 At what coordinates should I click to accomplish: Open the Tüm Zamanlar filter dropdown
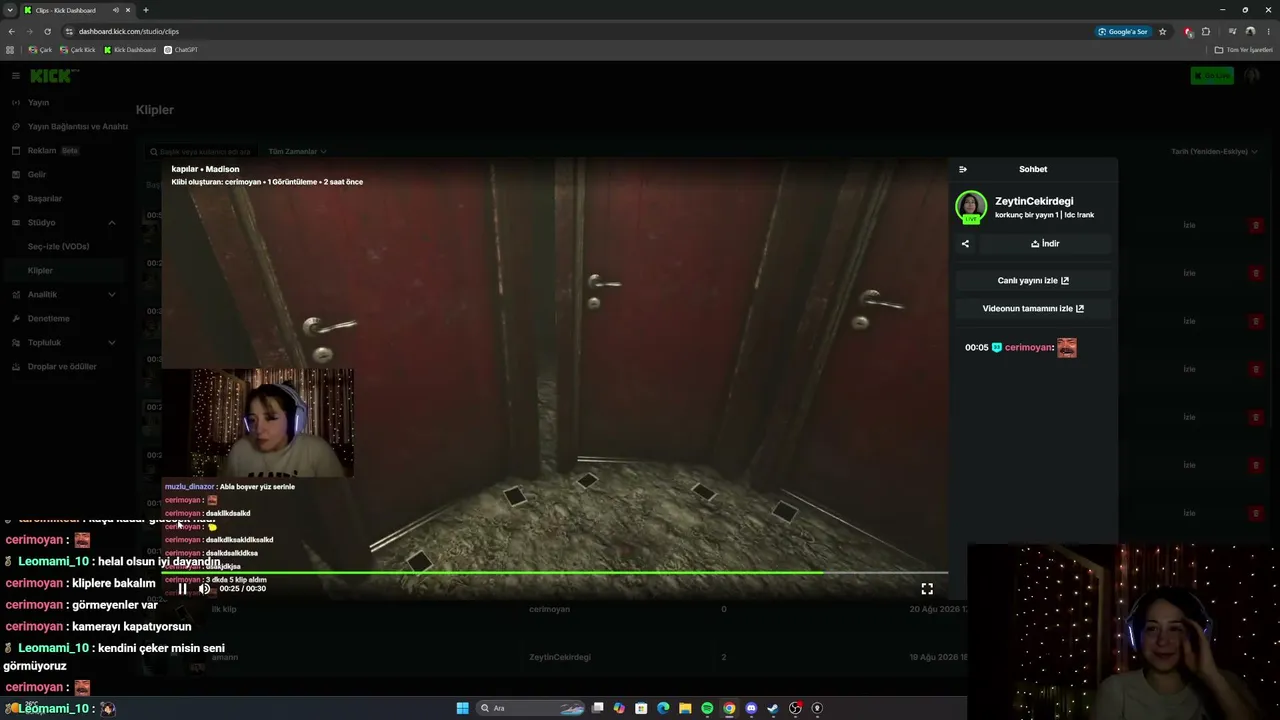pyautogui.click(x=297, y=152)
